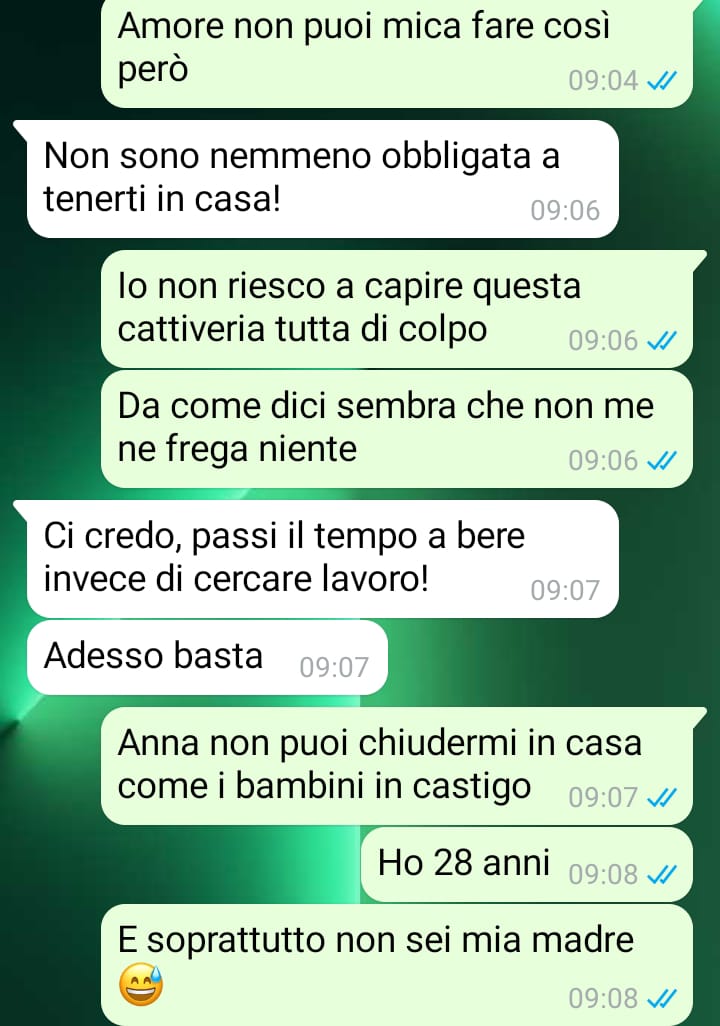Tap read ticks on 'ne frega niente' message
The height and width of the screenshot is (1026, 720).
[661, 461]
